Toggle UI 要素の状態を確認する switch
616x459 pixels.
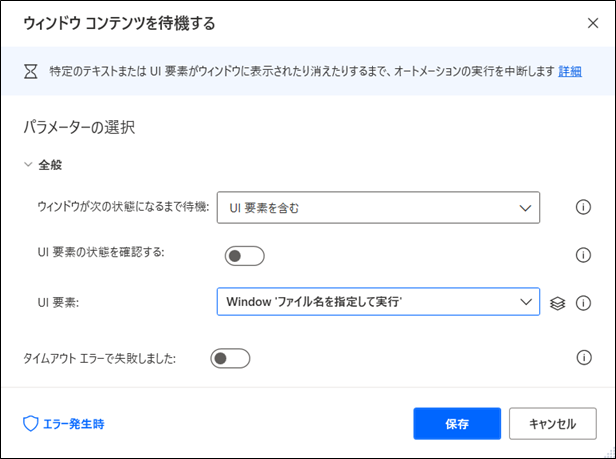244,256
